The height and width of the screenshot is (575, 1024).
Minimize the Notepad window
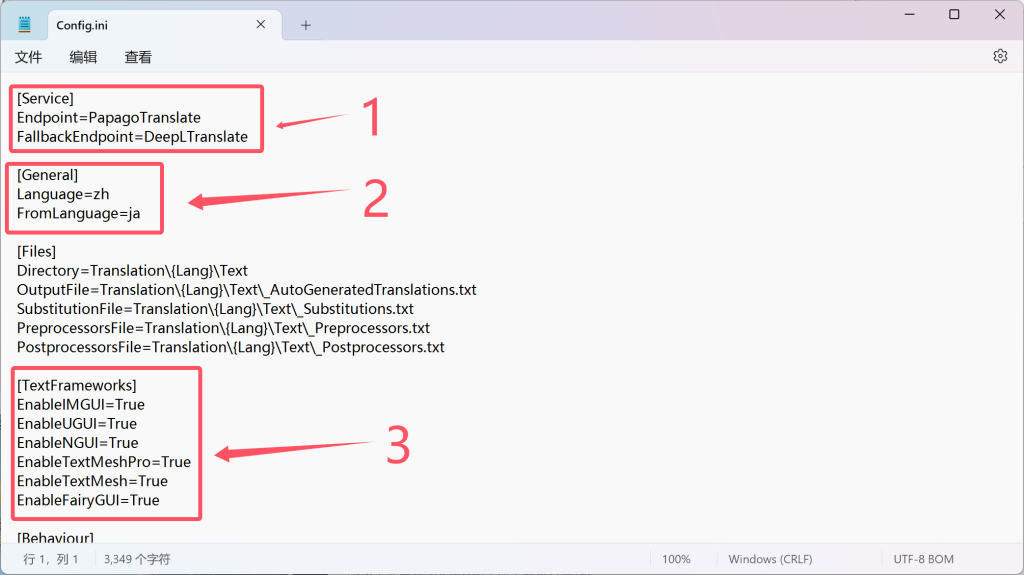coord(908,14)
